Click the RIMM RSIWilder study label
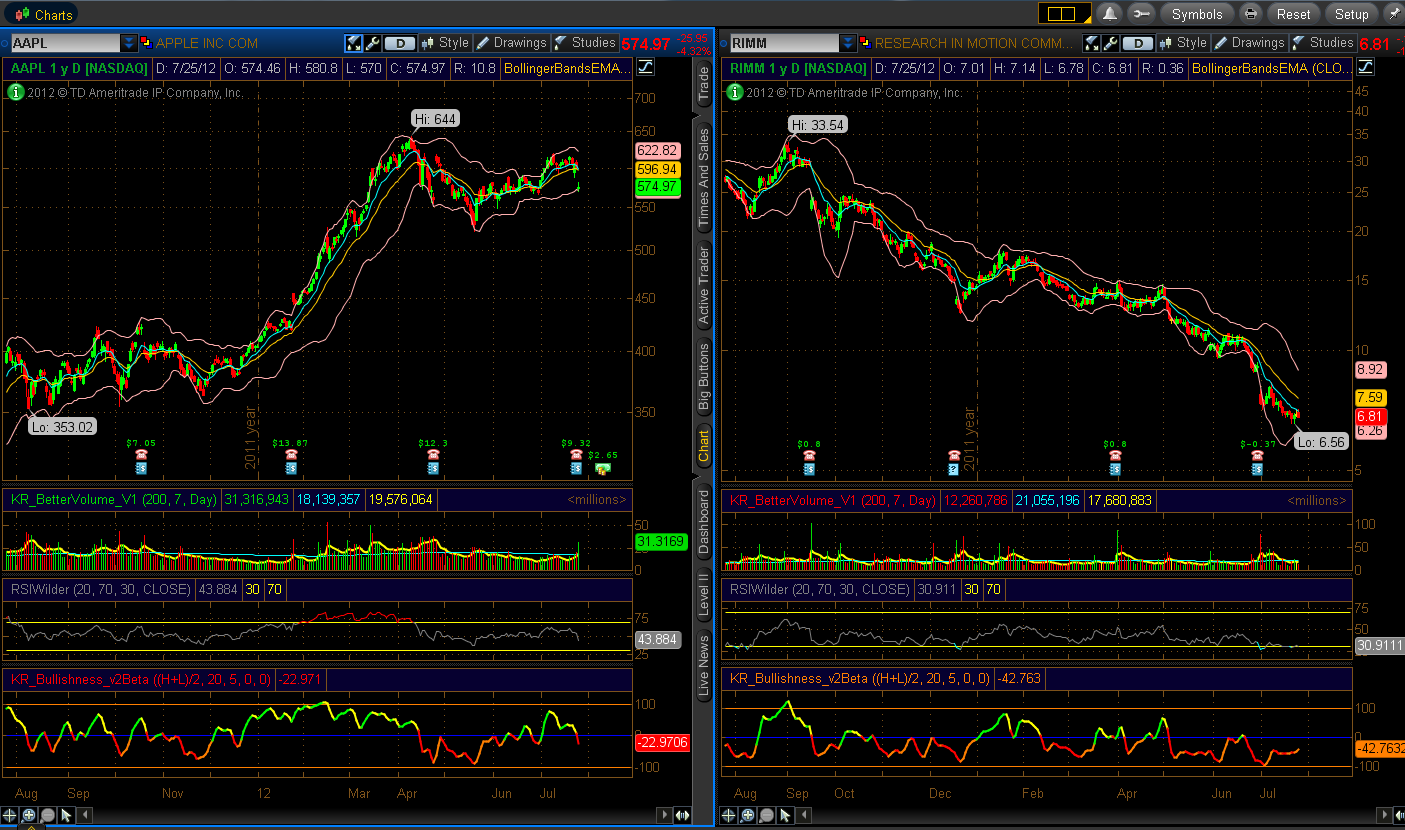 (820, 590)
